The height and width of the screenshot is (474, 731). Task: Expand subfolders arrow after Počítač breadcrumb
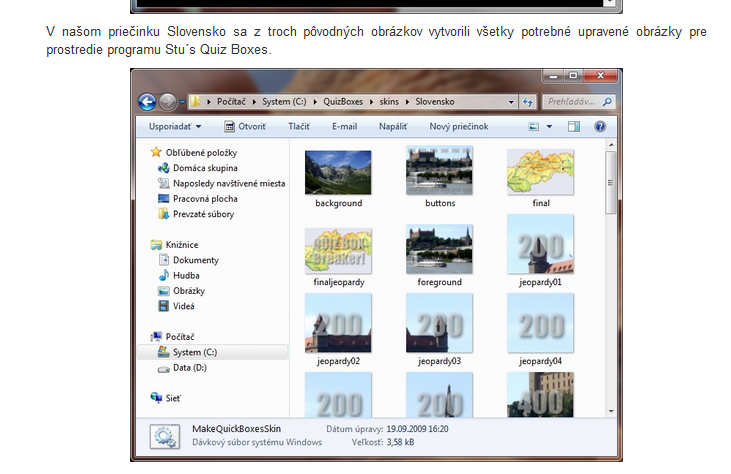254,102
